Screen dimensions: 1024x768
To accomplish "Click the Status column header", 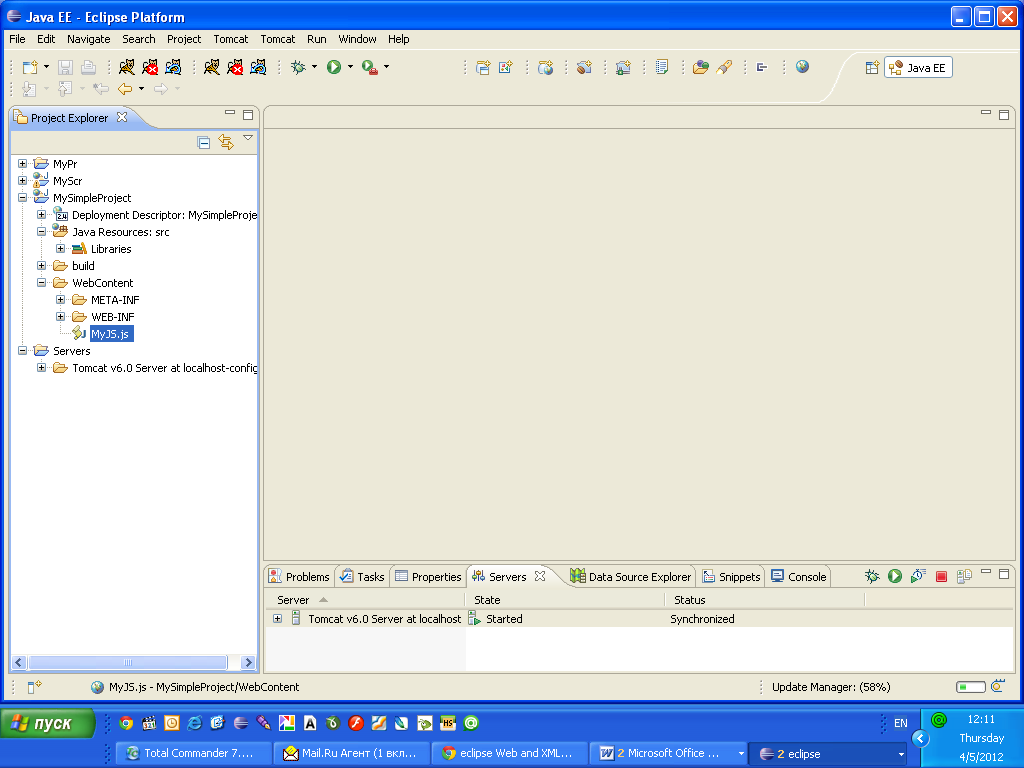I will coord(764,600).
